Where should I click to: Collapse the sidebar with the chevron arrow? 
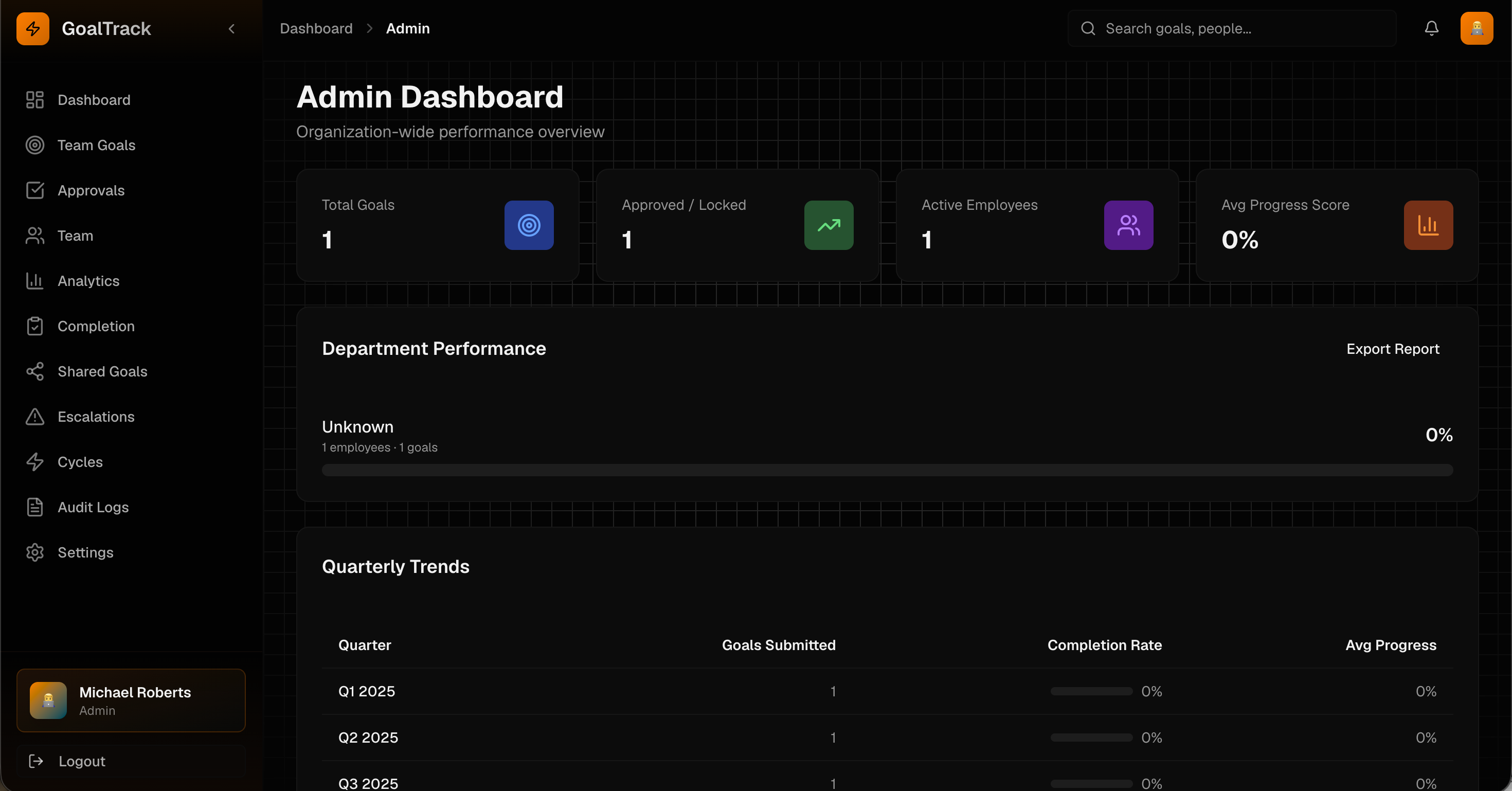231,28
